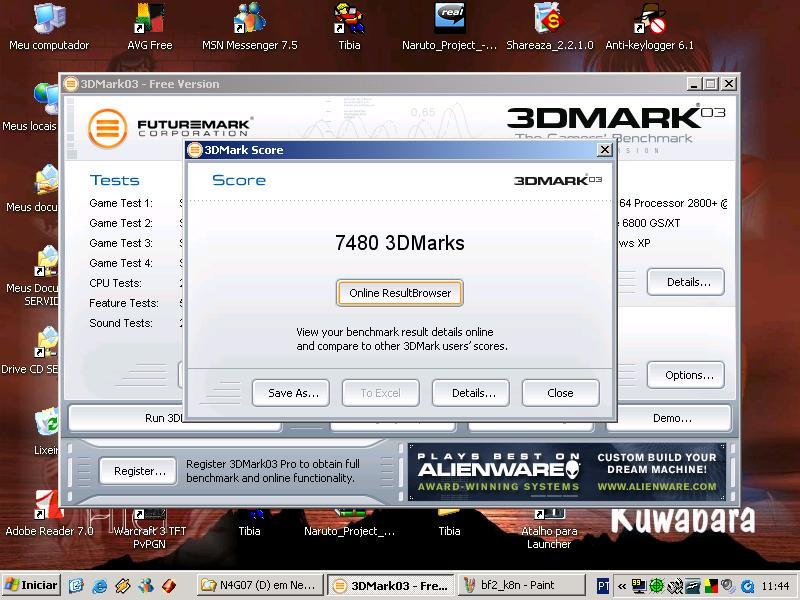Click Show Desktop quick launch icon
The width and height of the screenshot is (800, 600).
click(76, 585)
